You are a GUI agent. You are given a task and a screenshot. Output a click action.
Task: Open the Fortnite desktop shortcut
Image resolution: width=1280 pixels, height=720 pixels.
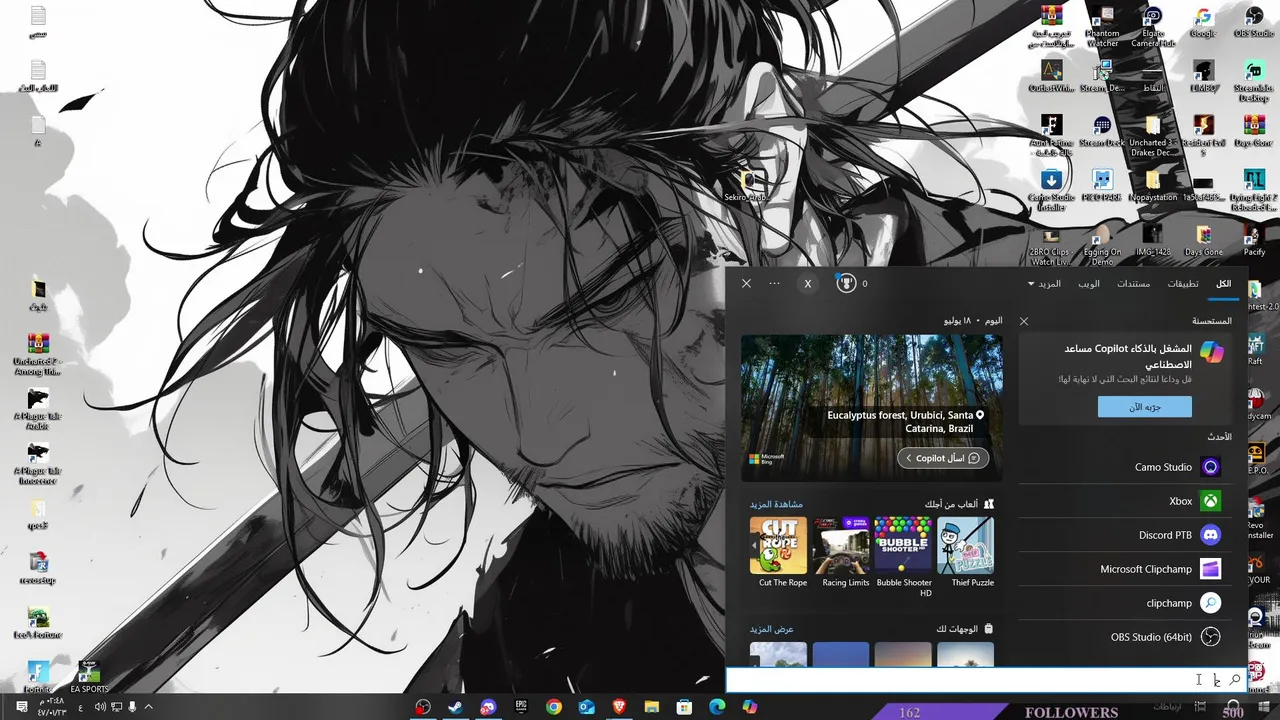click(x=38, y=676)
